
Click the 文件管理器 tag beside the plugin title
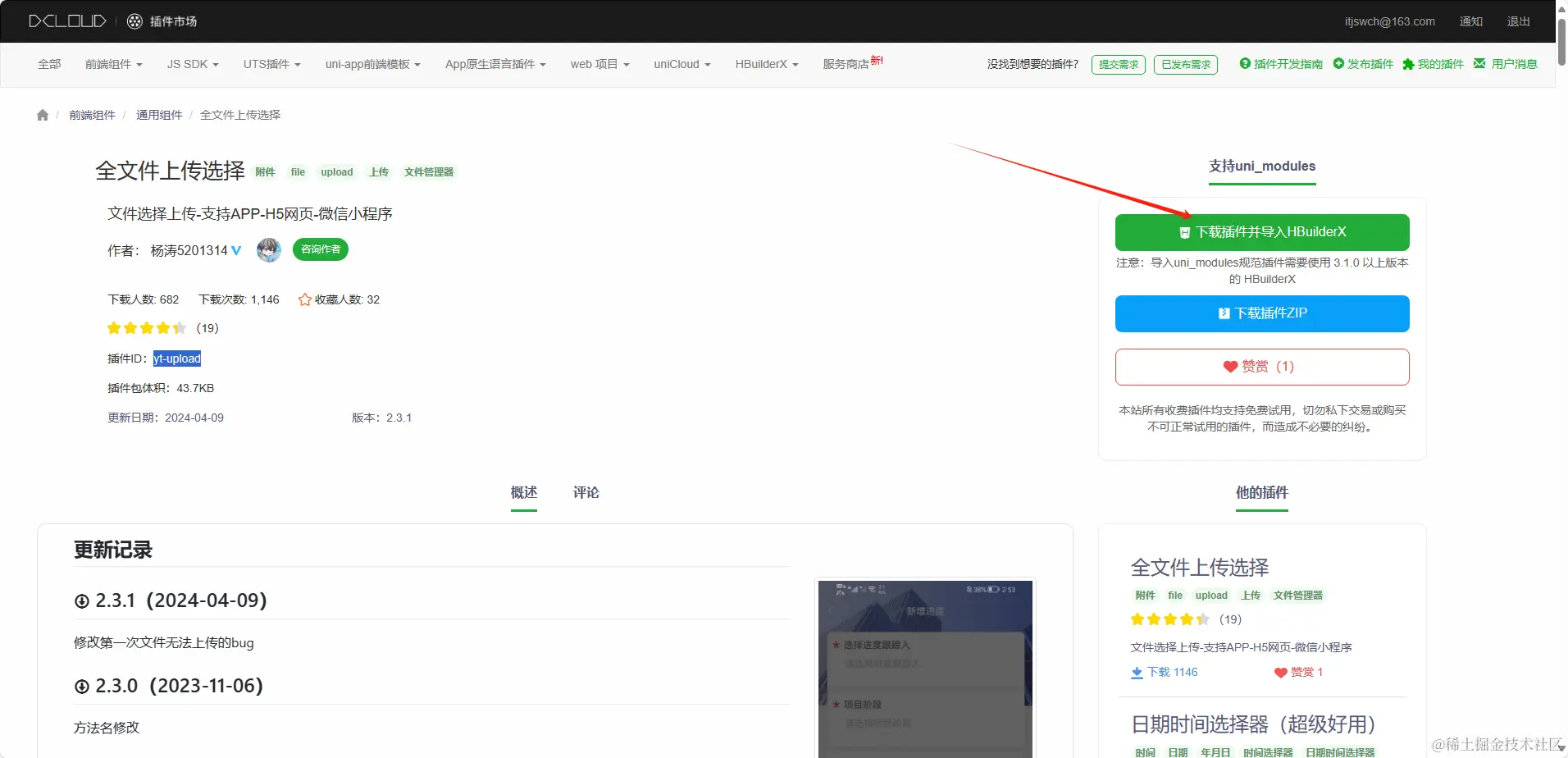tap(429, 172)
